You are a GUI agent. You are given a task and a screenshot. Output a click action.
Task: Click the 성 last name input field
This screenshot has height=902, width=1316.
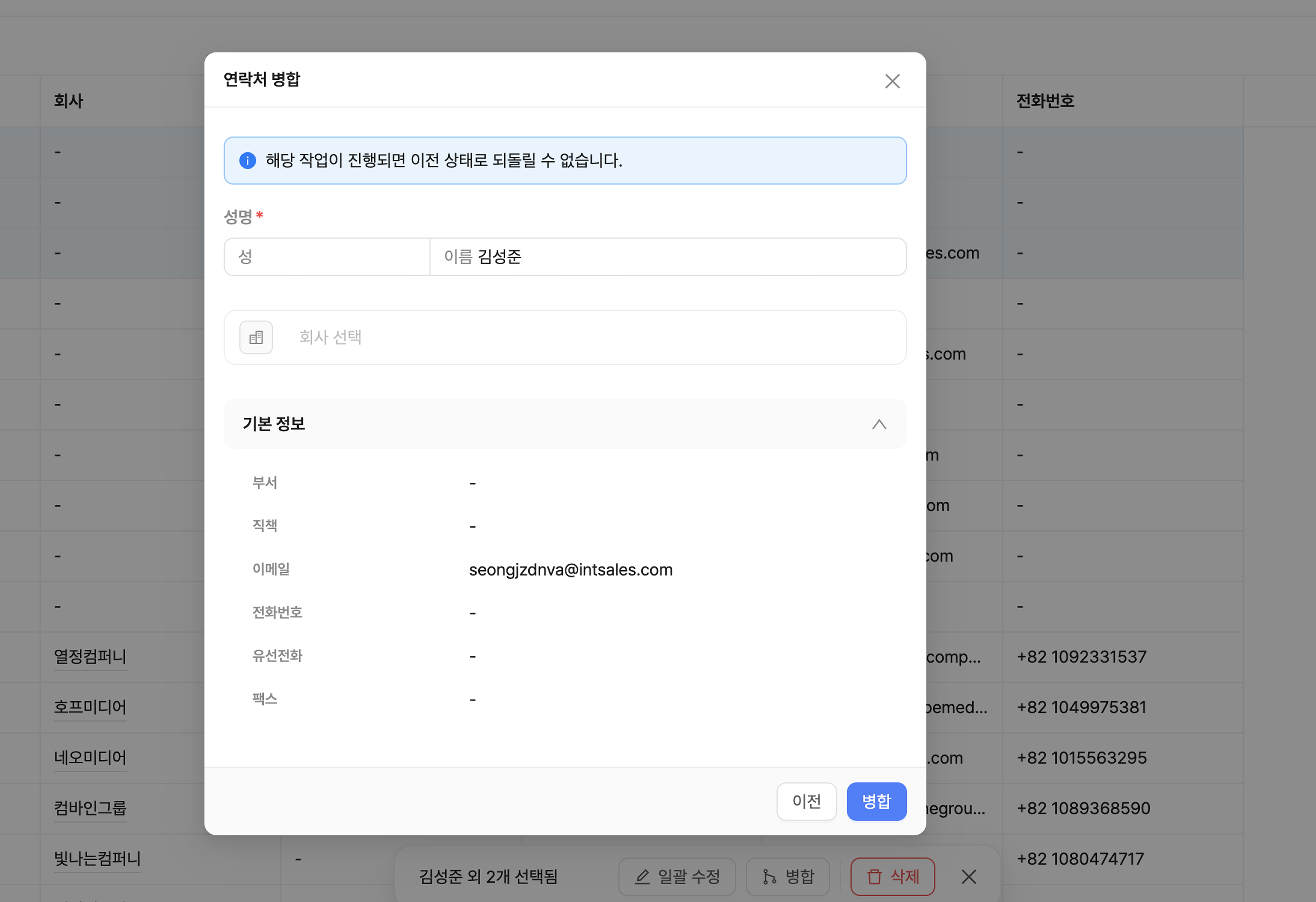[327, 257]
